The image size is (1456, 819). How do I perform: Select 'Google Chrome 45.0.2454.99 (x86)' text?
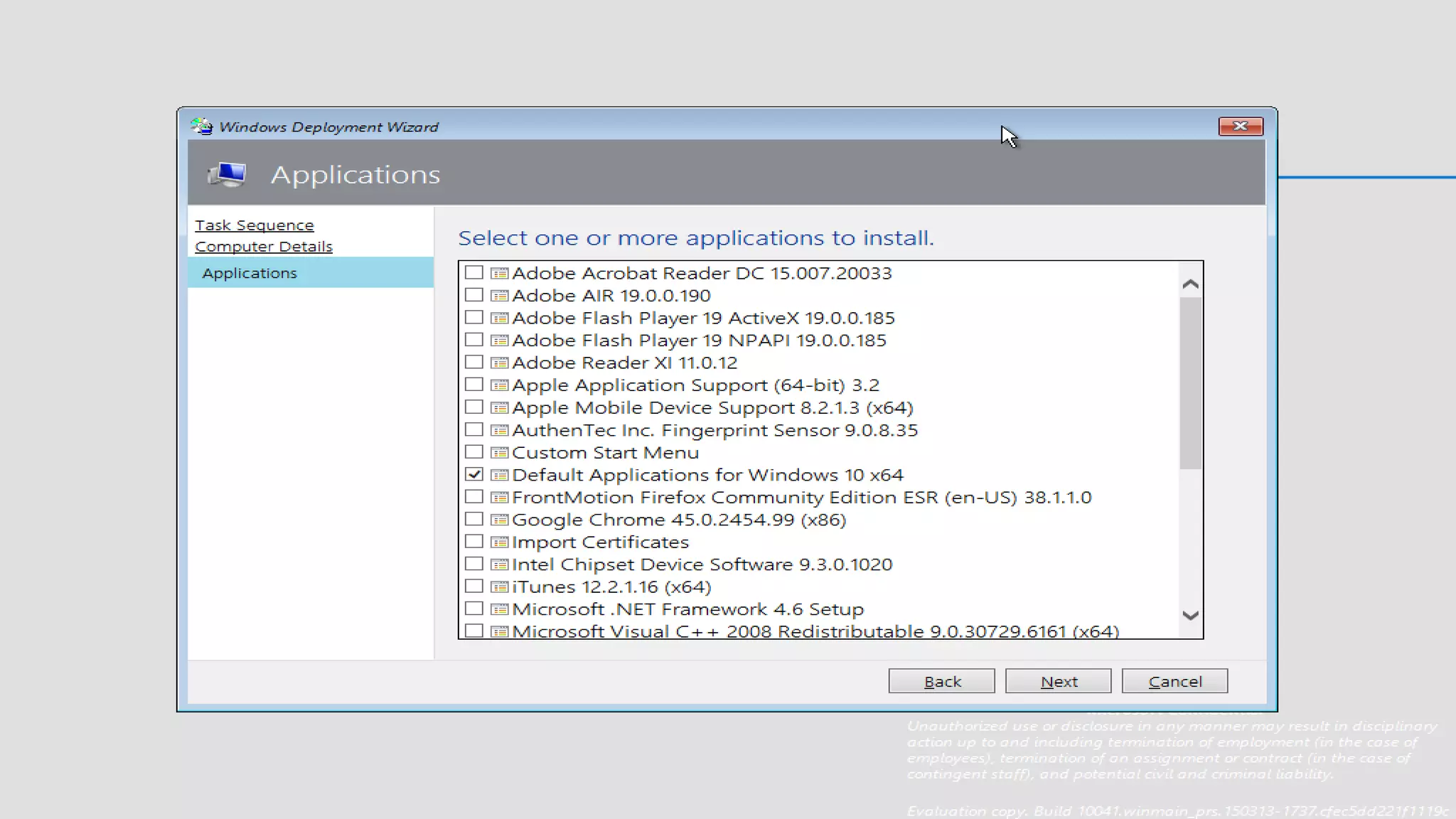pyautogui.click(x=679, y=520)
